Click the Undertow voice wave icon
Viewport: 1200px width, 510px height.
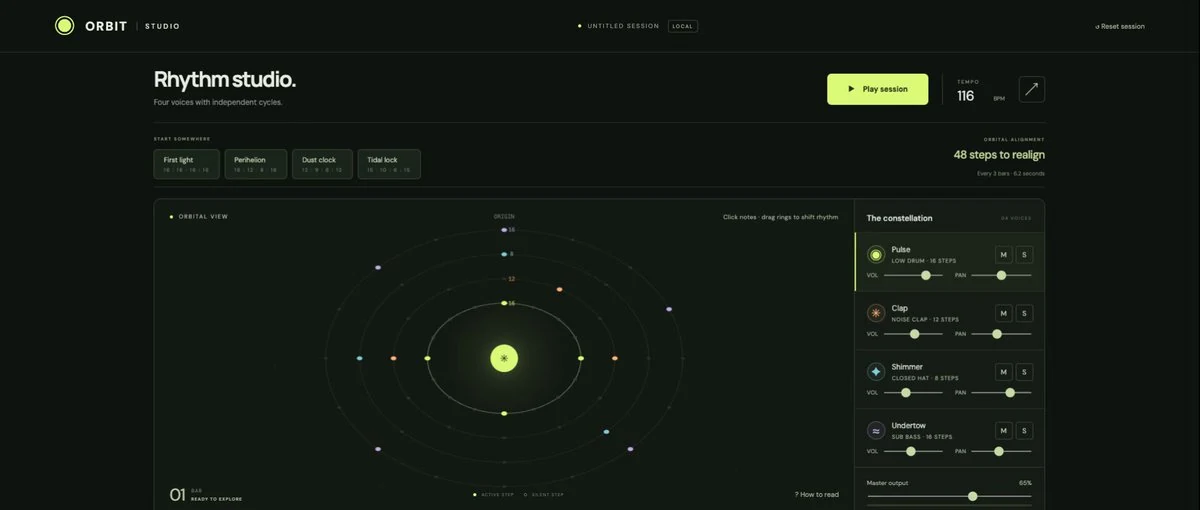point(876,430)
